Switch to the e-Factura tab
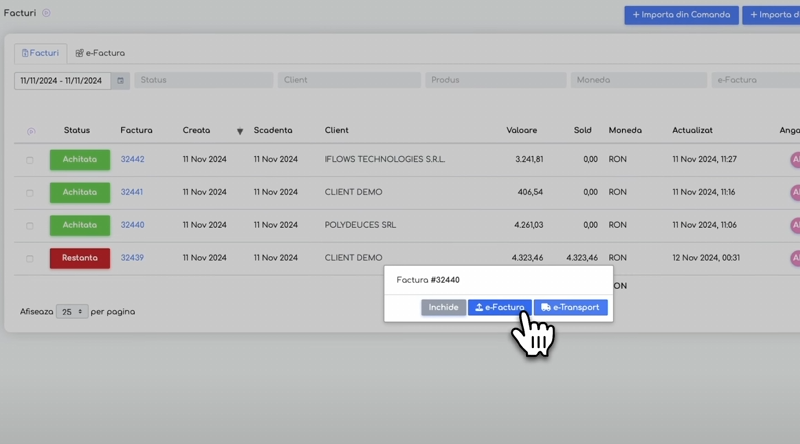 pyautogui.click(x=100, y=53)
